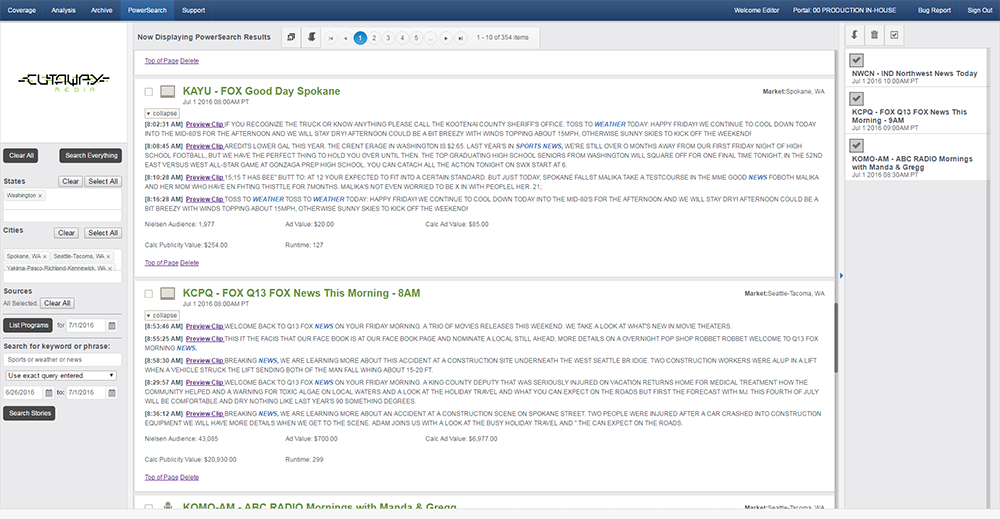1000x519 pixels.
Task: Open the Support menu
Action: (193, 10)
